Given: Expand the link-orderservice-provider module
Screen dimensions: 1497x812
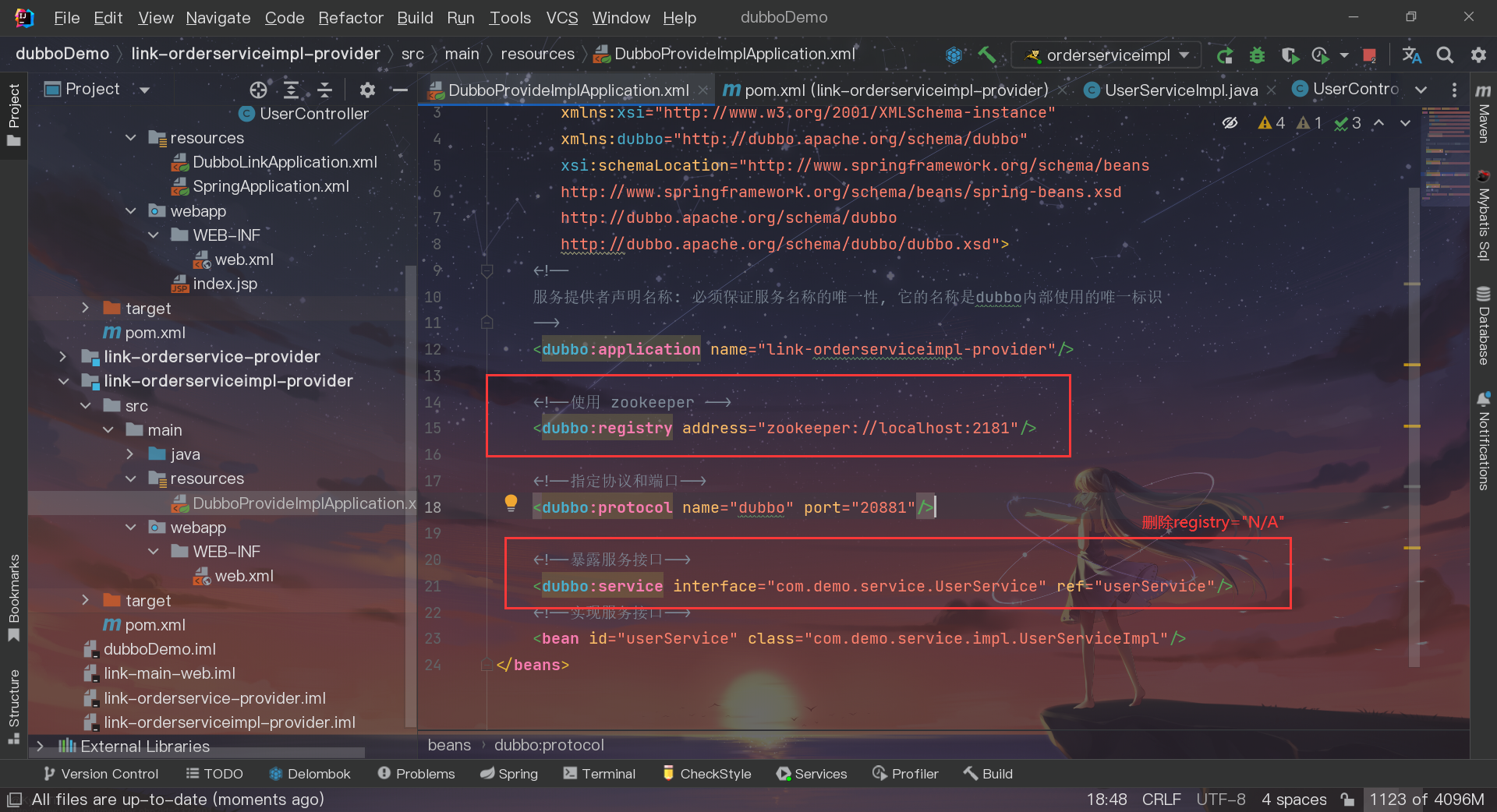Looking at the screenshot, I should [x=63, y=357].
